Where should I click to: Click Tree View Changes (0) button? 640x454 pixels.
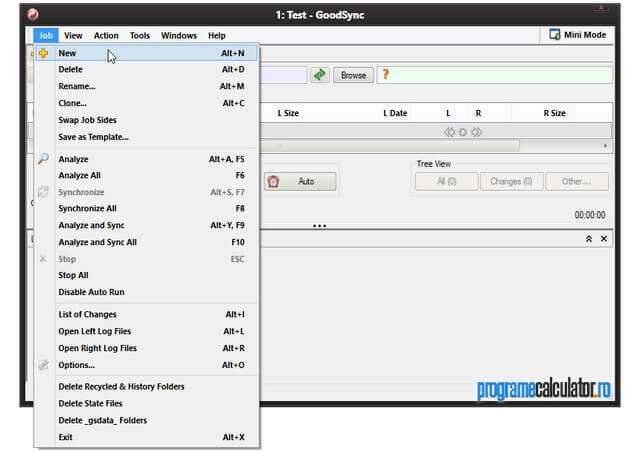511,181
